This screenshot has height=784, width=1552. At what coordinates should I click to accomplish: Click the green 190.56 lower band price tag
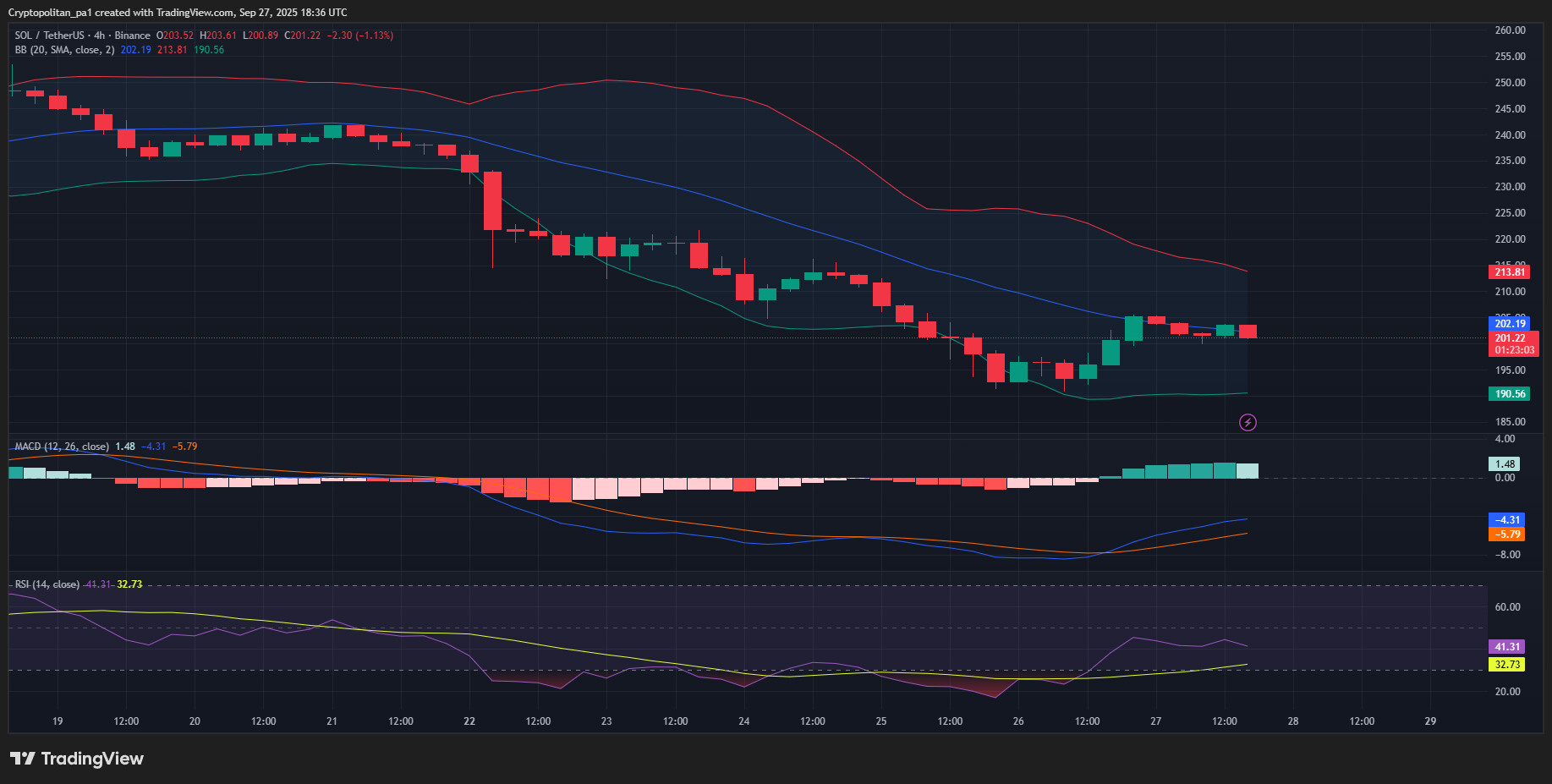[1510, 393]
